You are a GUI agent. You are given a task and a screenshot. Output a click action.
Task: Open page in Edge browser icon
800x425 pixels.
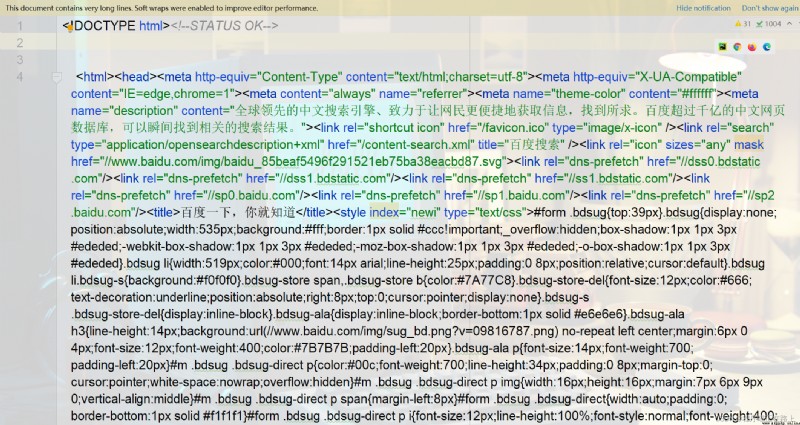pyautogui.click(x=767, y=47)
